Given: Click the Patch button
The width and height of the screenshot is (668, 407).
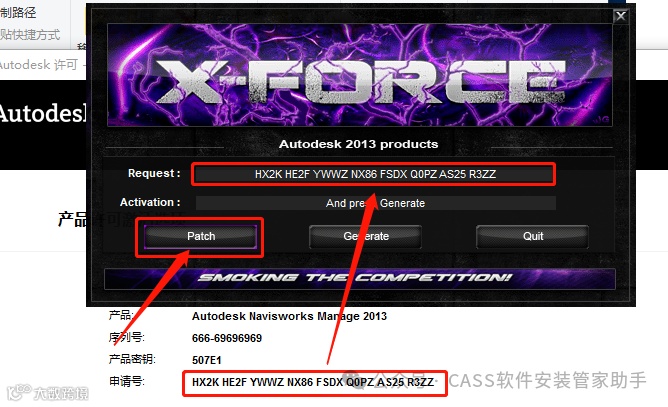Looking at the screenshot, I should point(201,237).
